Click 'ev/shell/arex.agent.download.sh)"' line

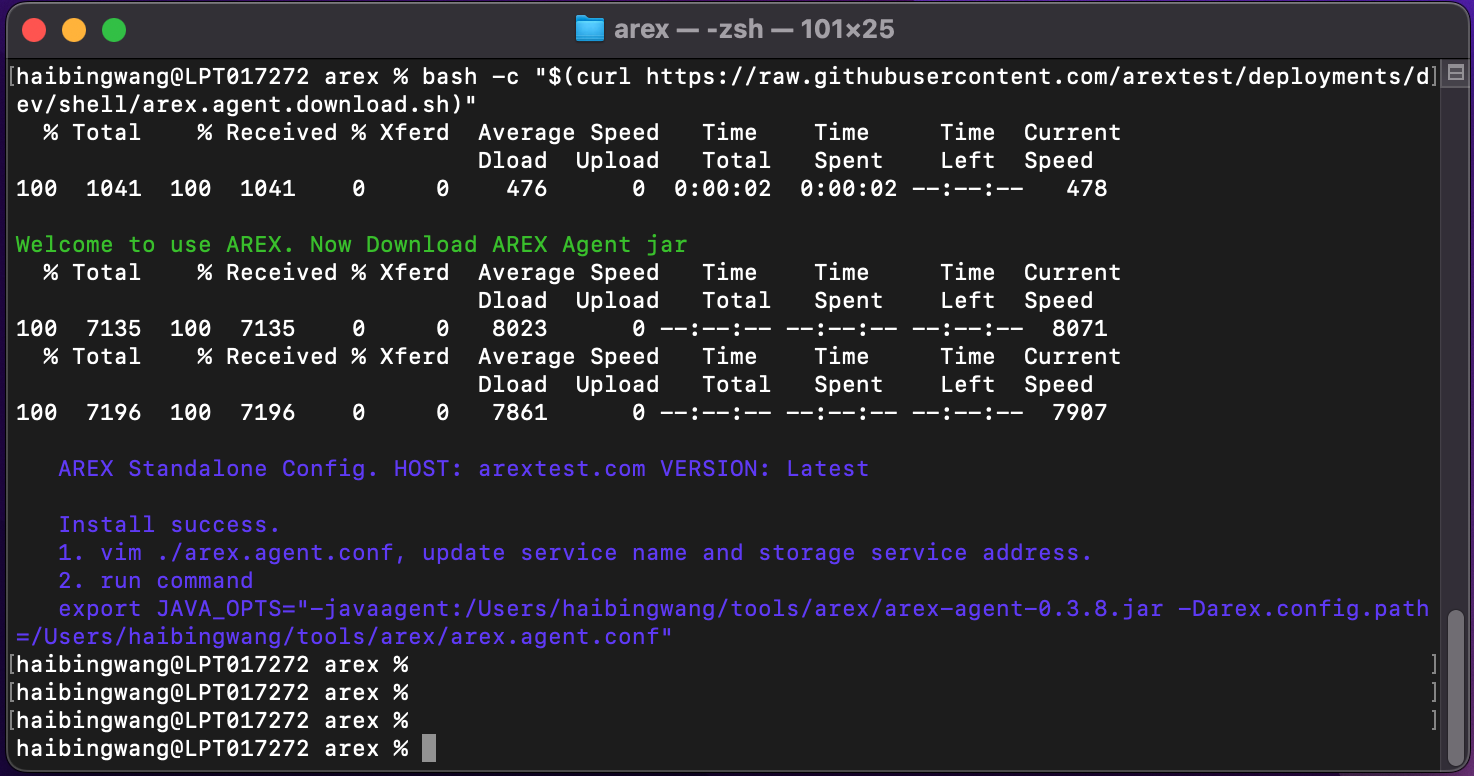[247, 104]
